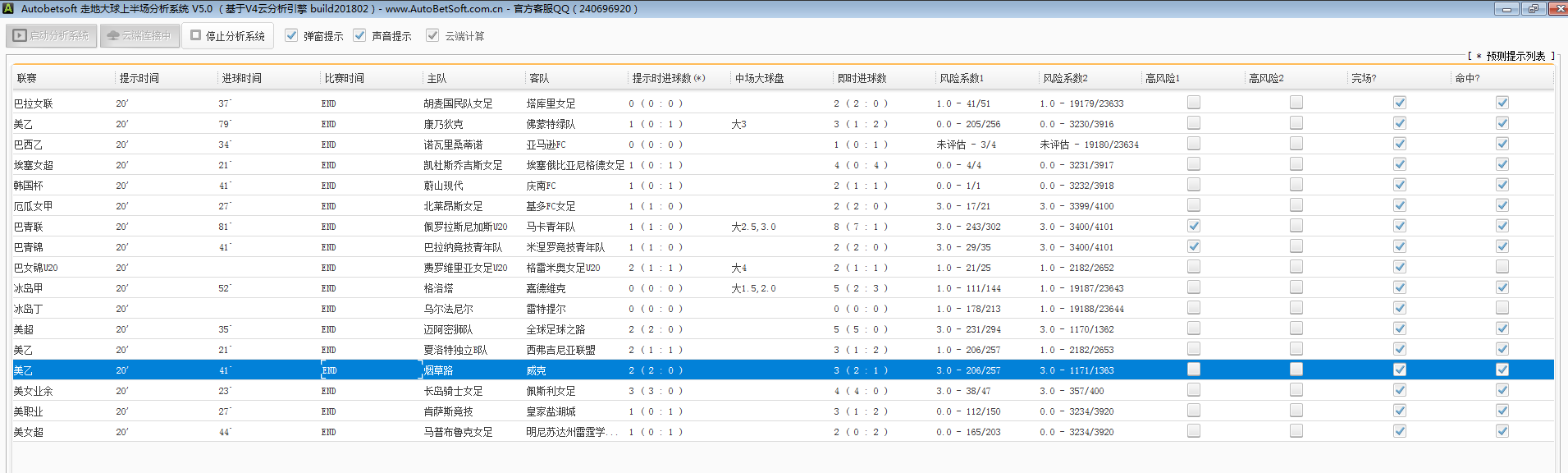Viewport: 1568px width, 473px height.
Task: Click the Autobetsoft app icon in title bar
Action: [x=8, y=8]
